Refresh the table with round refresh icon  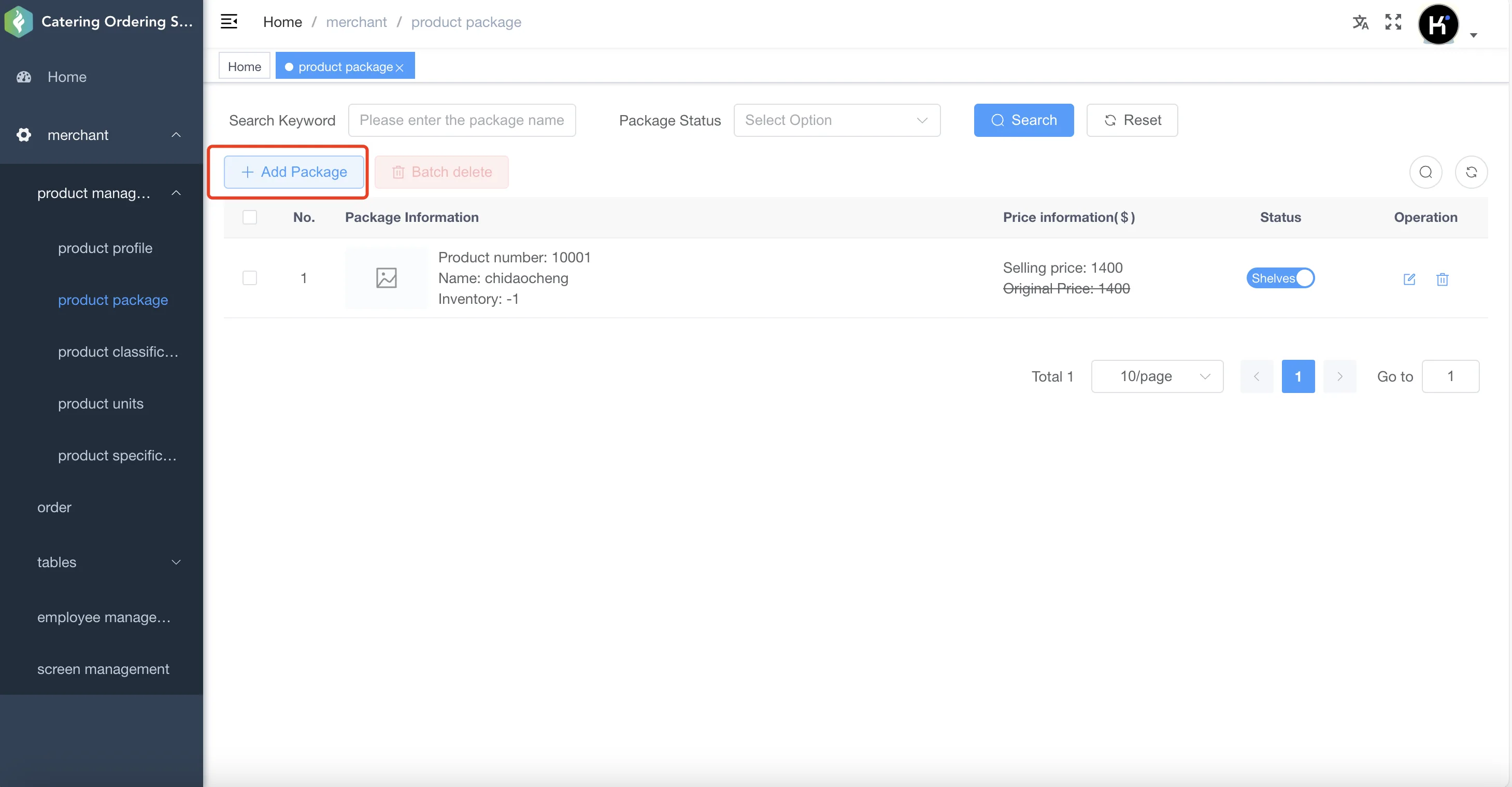coord(1471,172)
